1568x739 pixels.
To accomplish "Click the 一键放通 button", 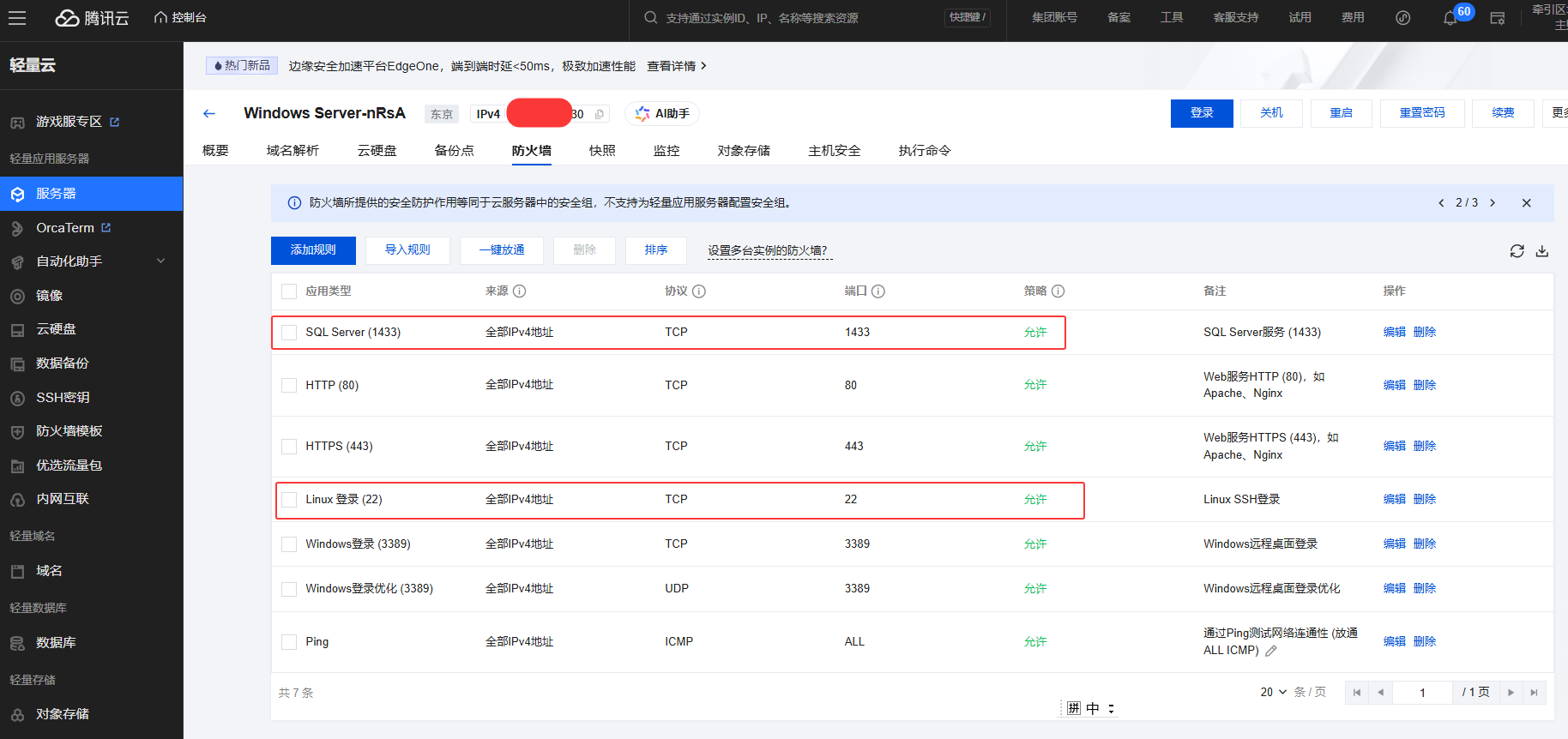I will click(x=502, y=250).
